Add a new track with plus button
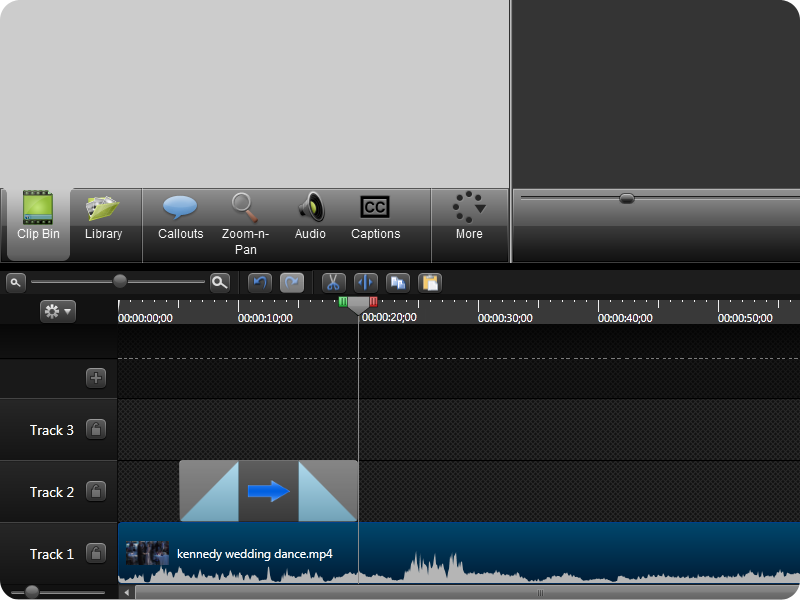The width and height of the screenshot is (800, 600). (x=96, y=378)
